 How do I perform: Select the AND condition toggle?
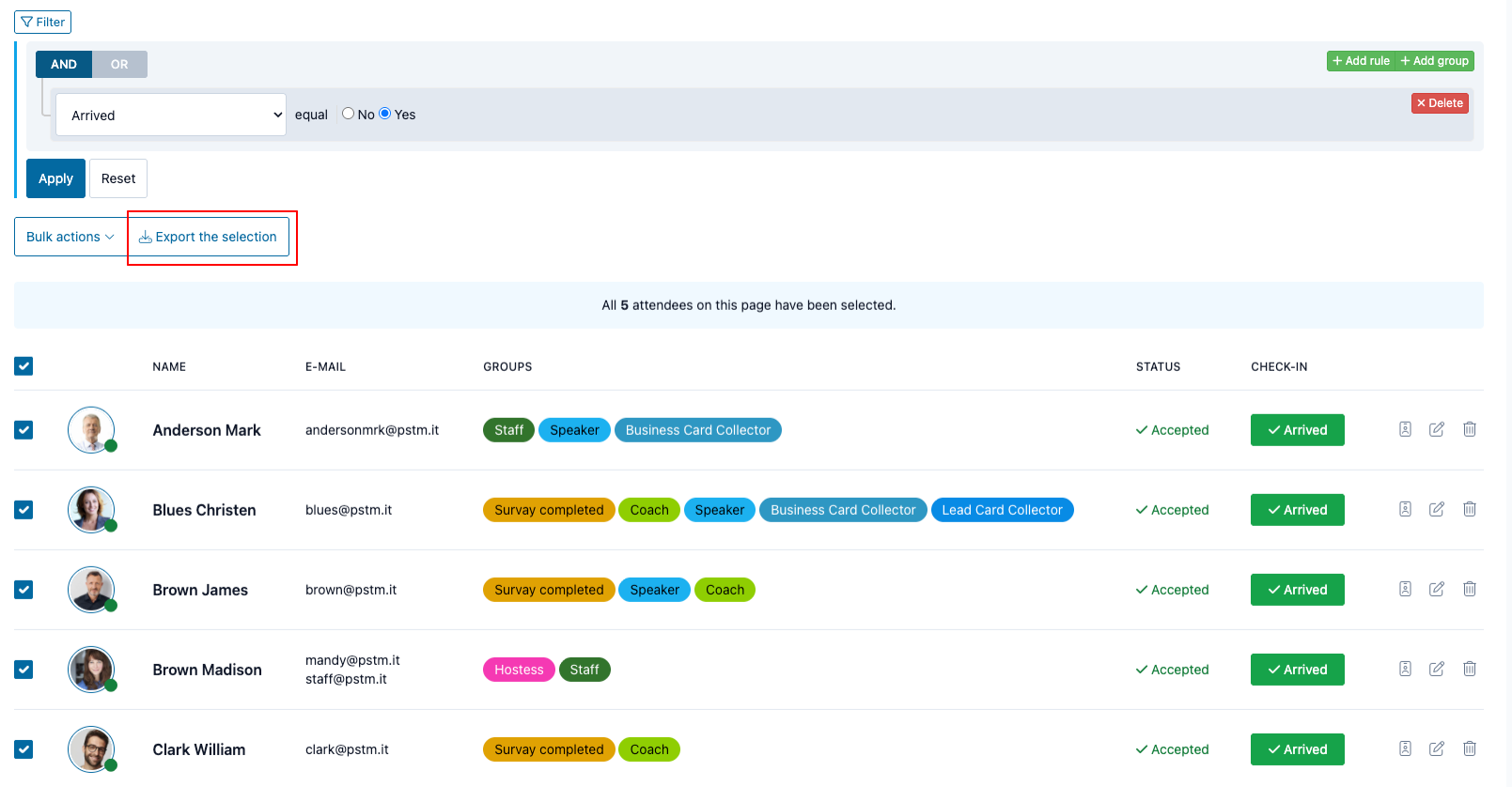coord(64,64)
